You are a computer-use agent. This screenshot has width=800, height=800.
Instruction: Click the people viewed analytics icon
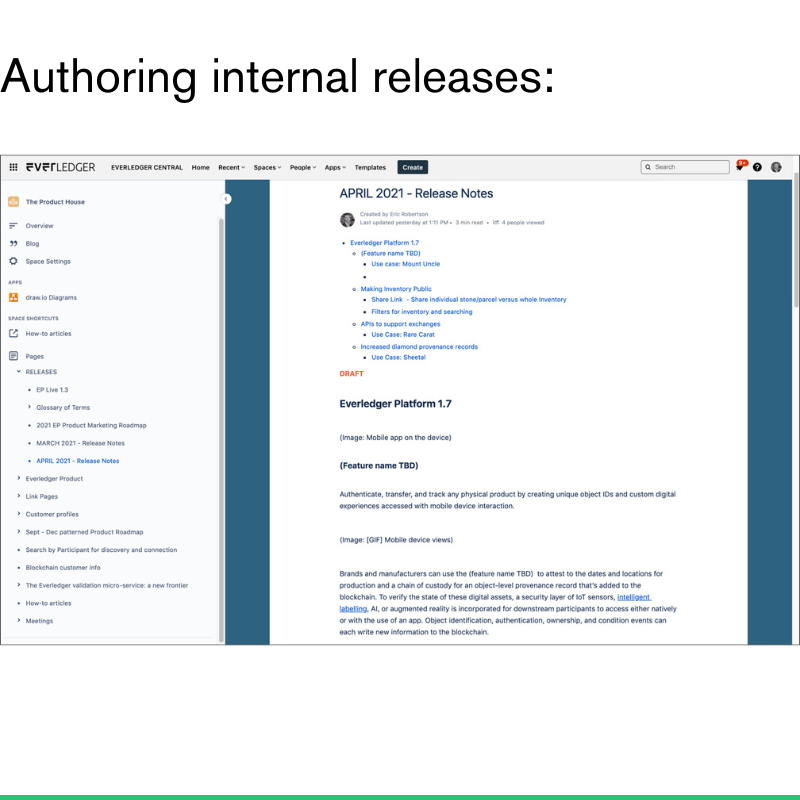[x=496, y=222]
